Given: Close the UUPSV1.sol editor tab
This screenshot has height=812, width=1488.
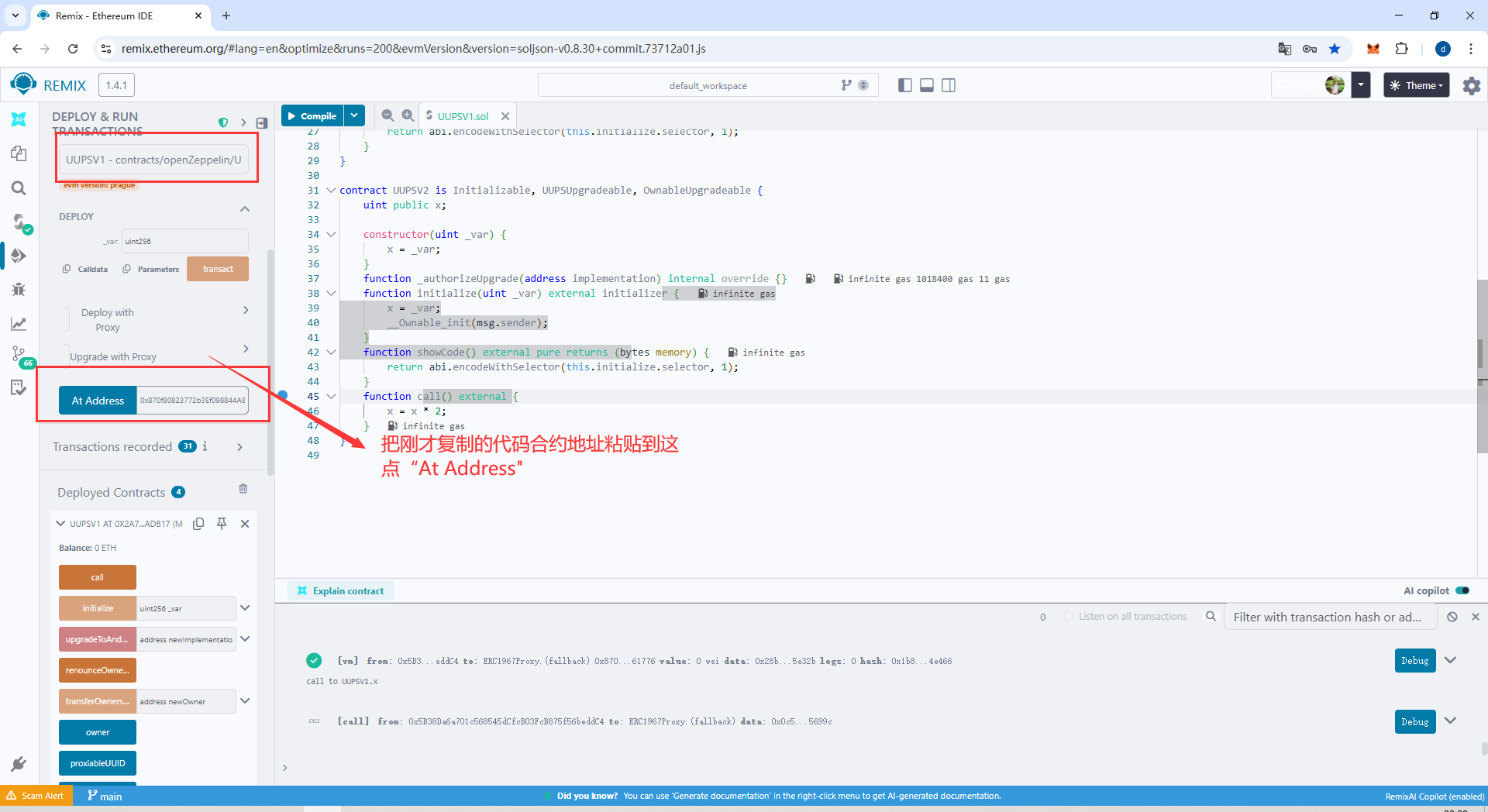Looking at the screenshot, I should coord(505,116).
